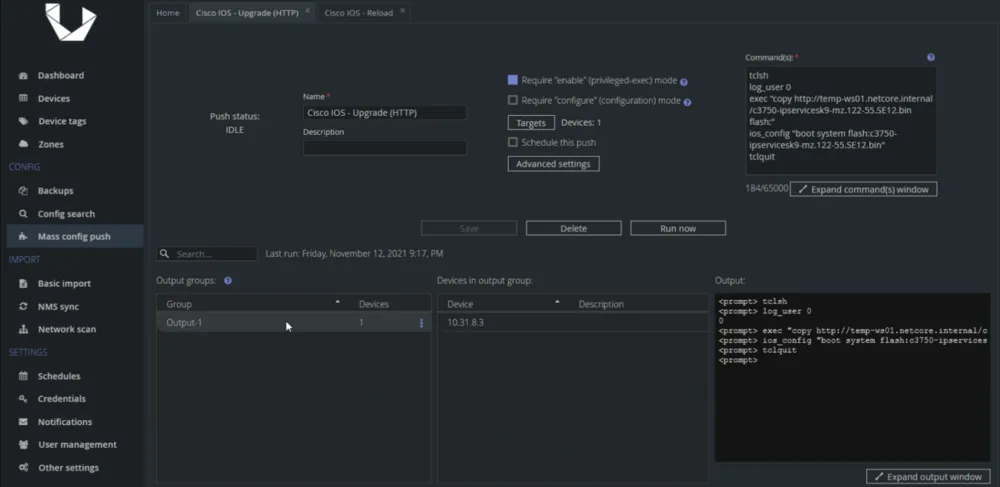Click the Devices column header in Output groups
The height and width of the screenshot is (487, 1000).
pyautogui.click(x=374, y=304)
